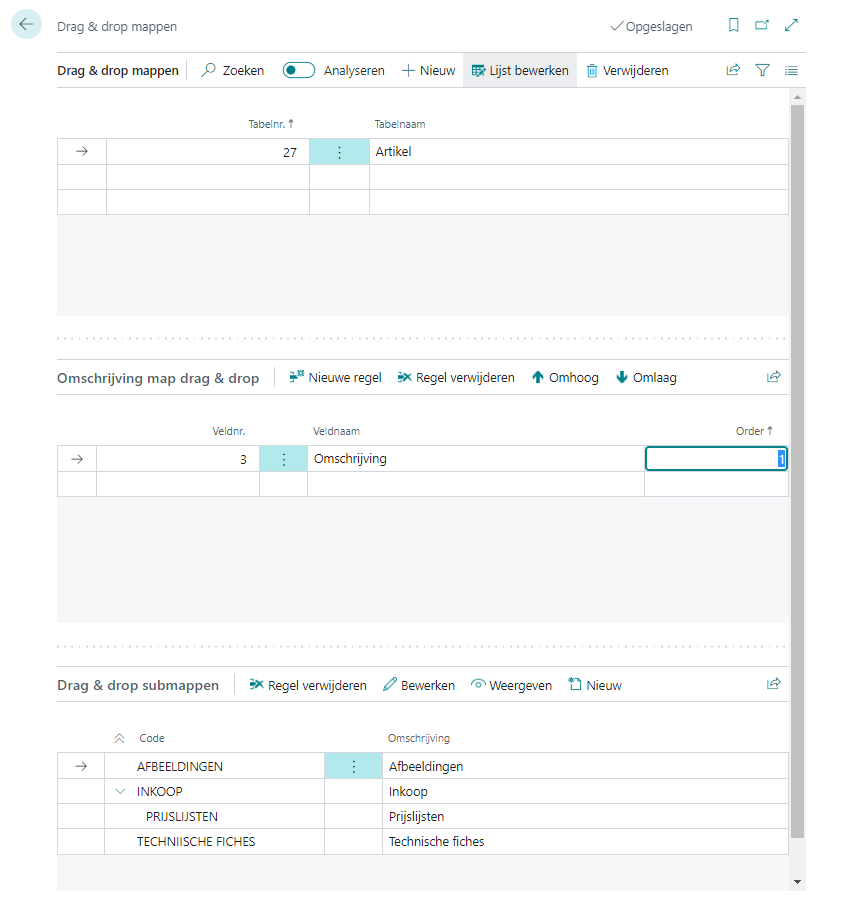Image resolution: width=859 pixels, height=903 pixels.
Task: Click the Order input field
Action: (x=715, y=459)
